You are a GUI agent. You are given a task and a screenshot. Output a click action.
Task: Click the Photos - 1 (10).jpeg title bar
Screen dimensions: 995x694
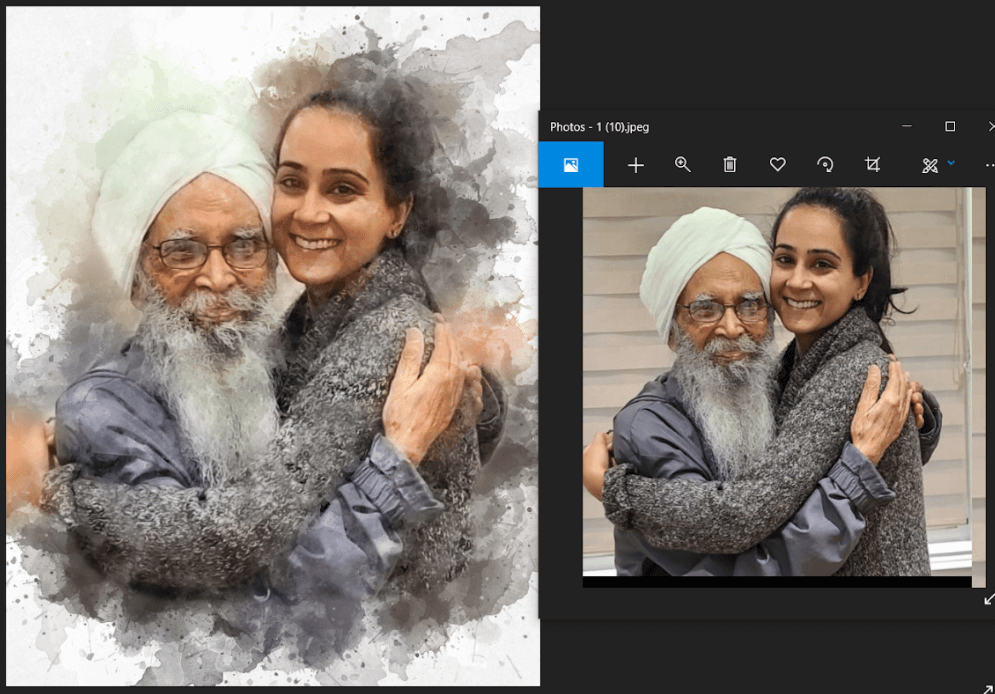coord(700,127)
